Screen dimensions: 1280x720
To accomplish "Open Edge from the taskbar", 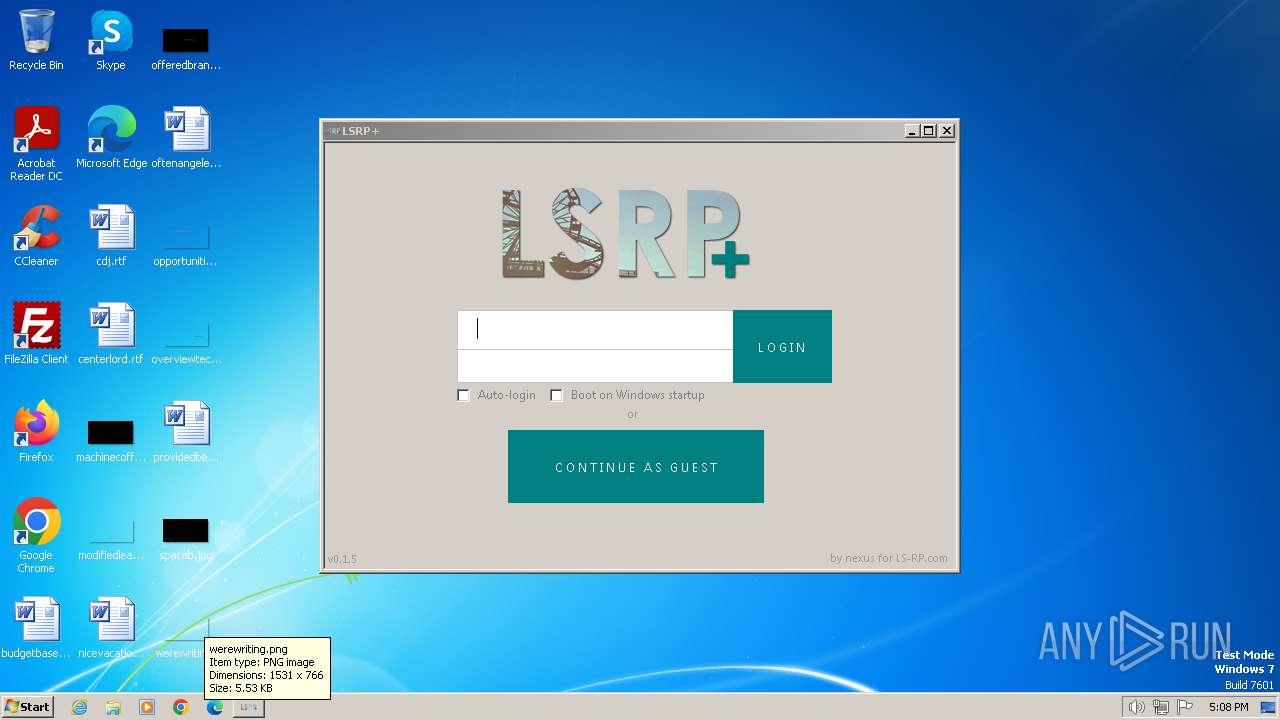I will [x=215, y=707].
